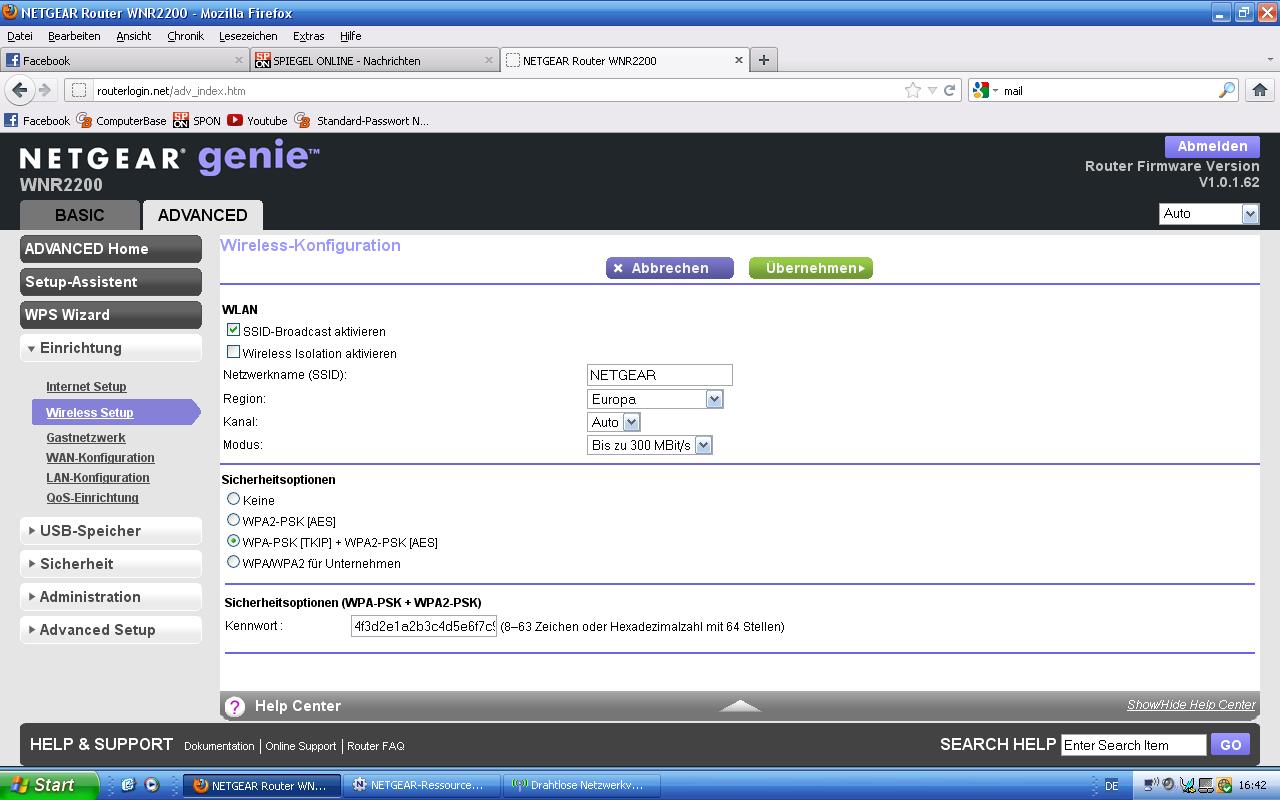Viewport: 1280px width, 800px height.
Task: Select WPA-PSK [TKIP] + WPA2-PSK [AES]
Action: click(233, 540)
